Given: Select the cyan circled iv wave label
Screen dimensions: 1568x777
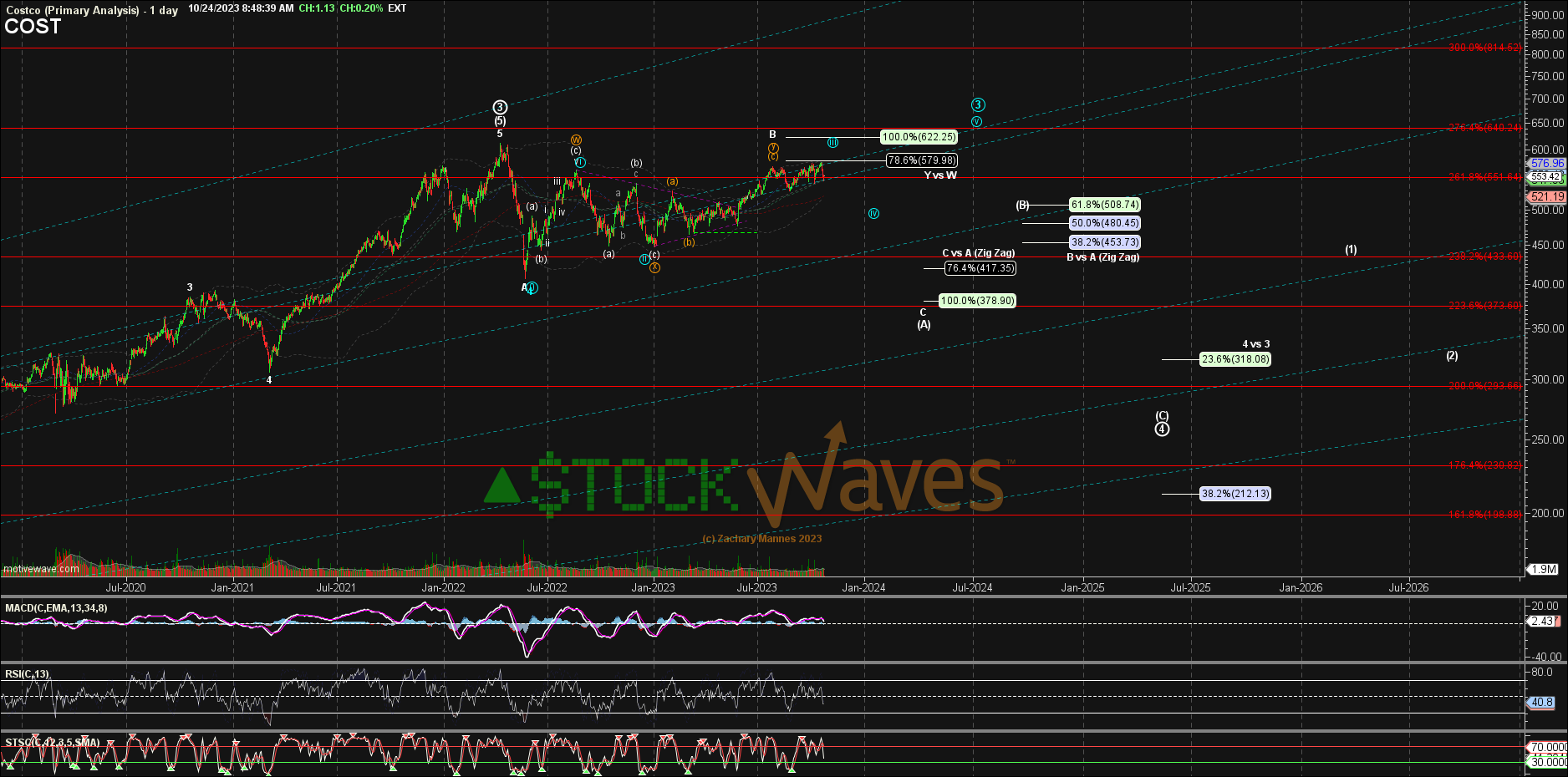Looking at the screenshot, I should pyautogui.click(x=873, y=214).
